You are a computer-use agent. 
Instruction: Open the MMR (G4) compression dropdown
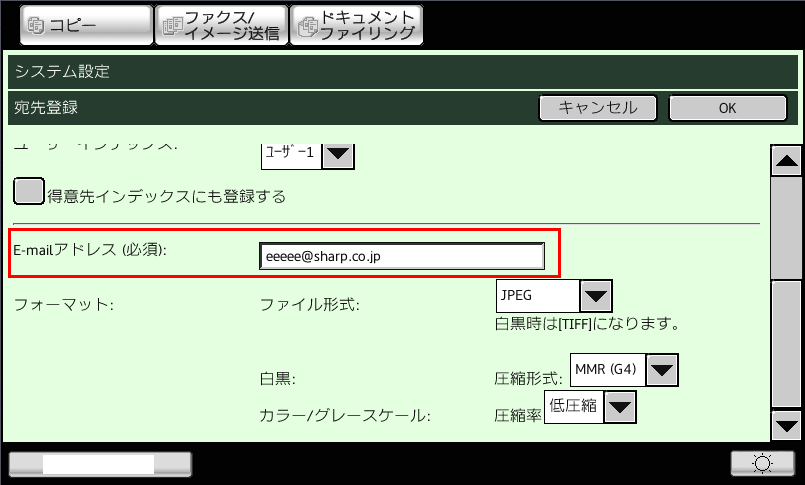click(624, 370)
